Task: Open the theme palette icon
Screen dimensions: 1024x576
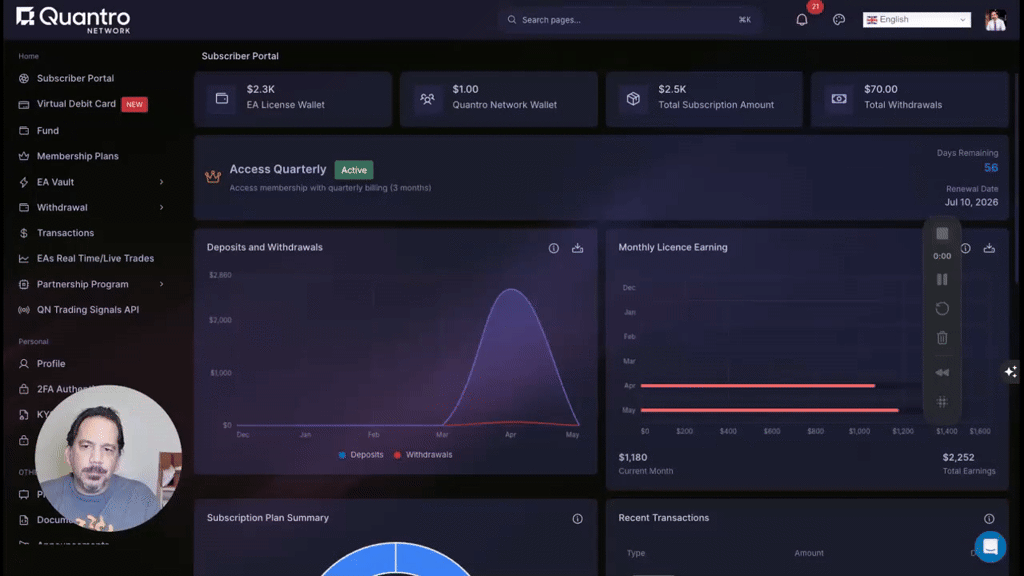Action: [x=839, y=20]
